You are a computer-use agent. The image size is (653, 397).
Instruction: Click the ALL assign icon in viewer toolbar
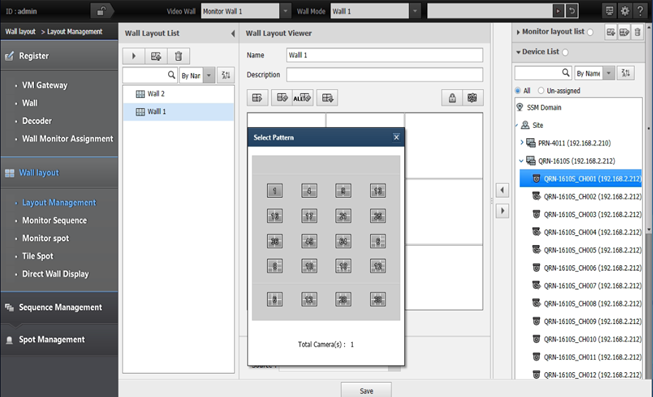click(x=303, y=98)
